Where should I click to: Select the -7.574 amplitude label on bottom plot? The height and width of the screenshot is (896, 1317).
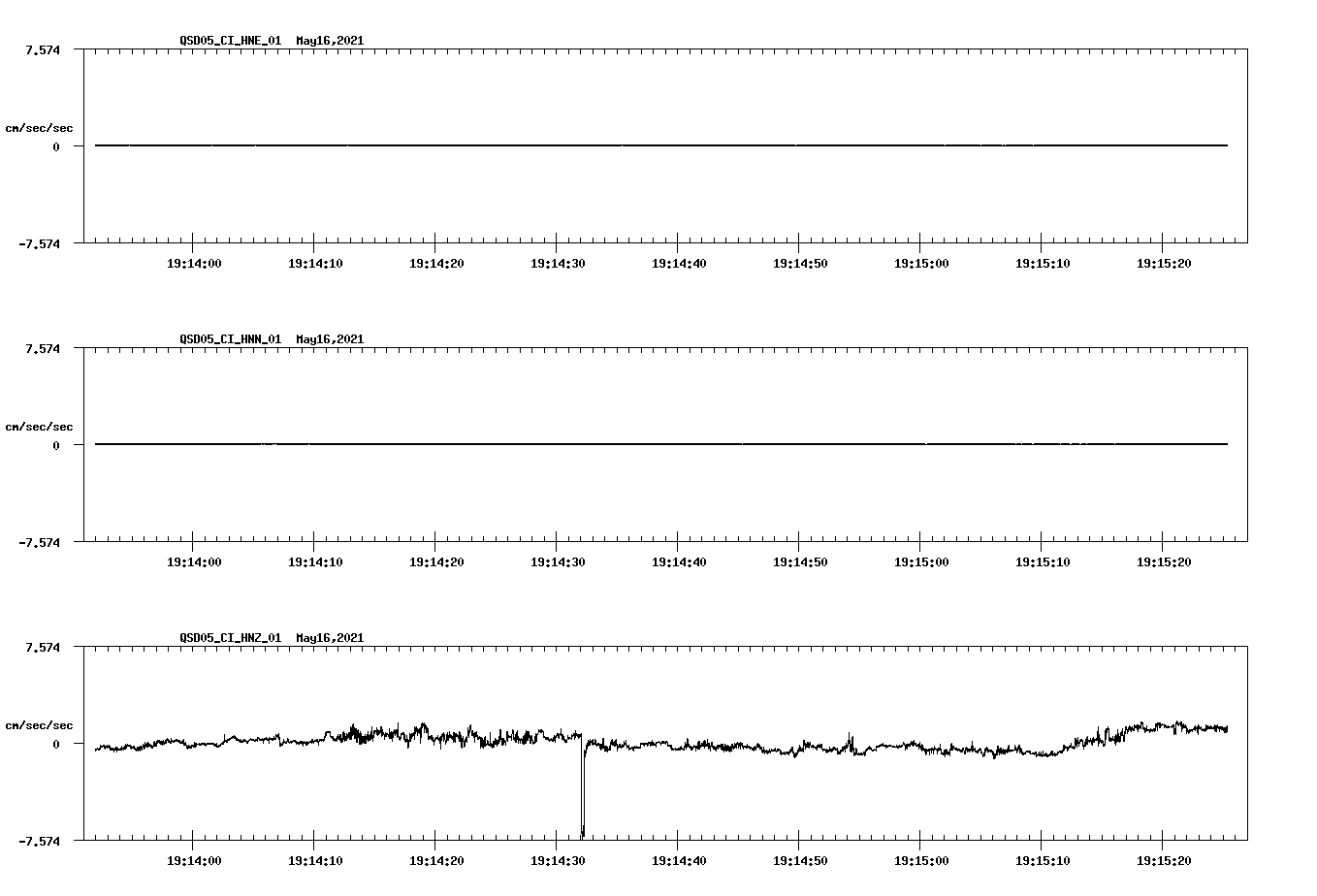point(39,840)
